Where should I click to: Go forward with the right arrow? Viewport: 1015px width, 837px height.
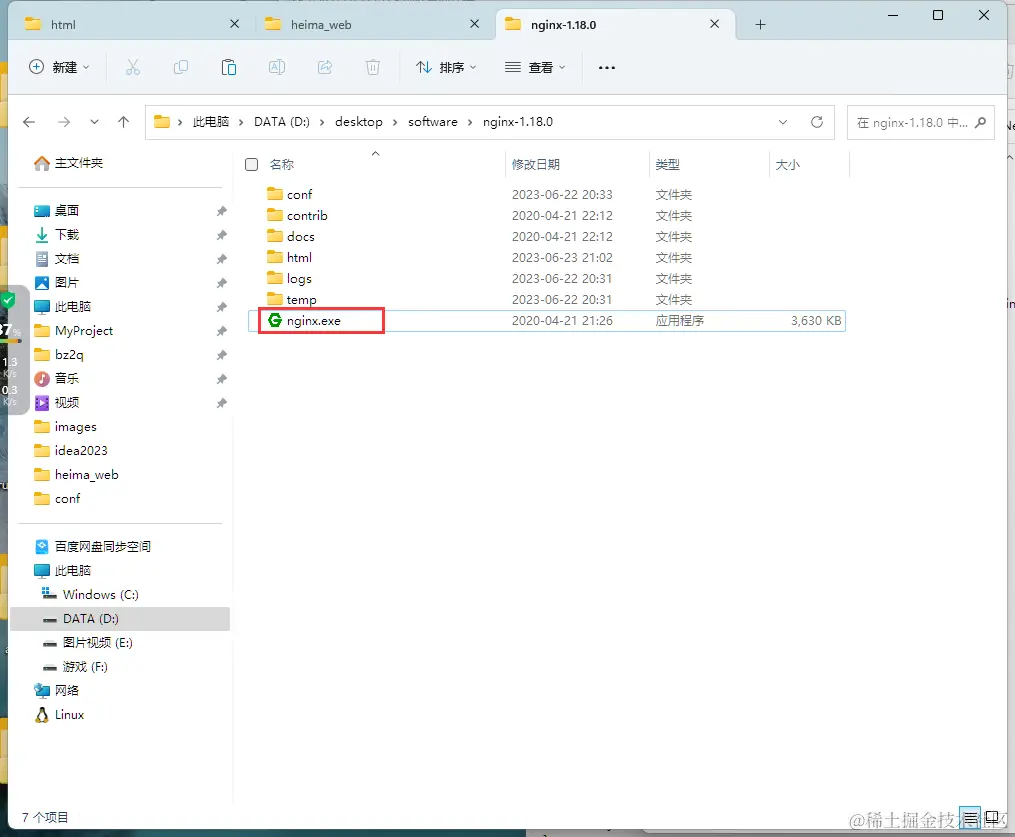(63, 122)
